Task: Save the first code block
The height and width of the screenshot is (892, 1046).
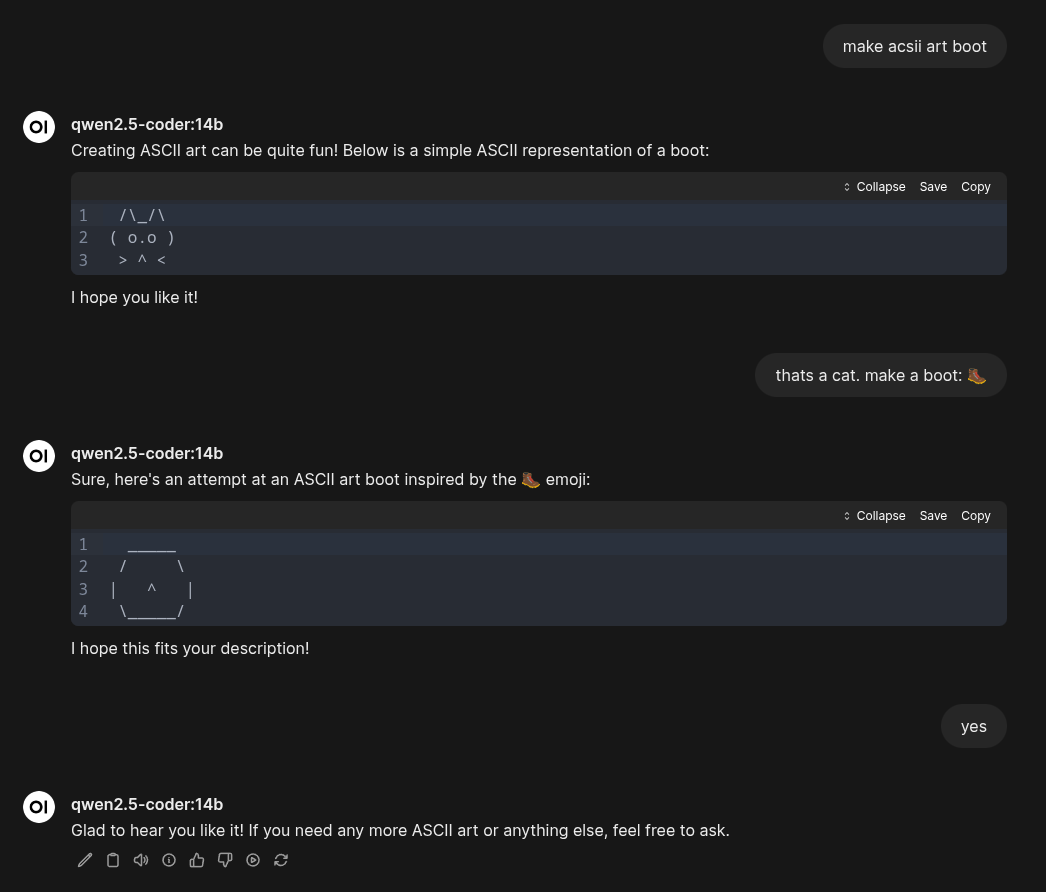Action: (933, 187)
